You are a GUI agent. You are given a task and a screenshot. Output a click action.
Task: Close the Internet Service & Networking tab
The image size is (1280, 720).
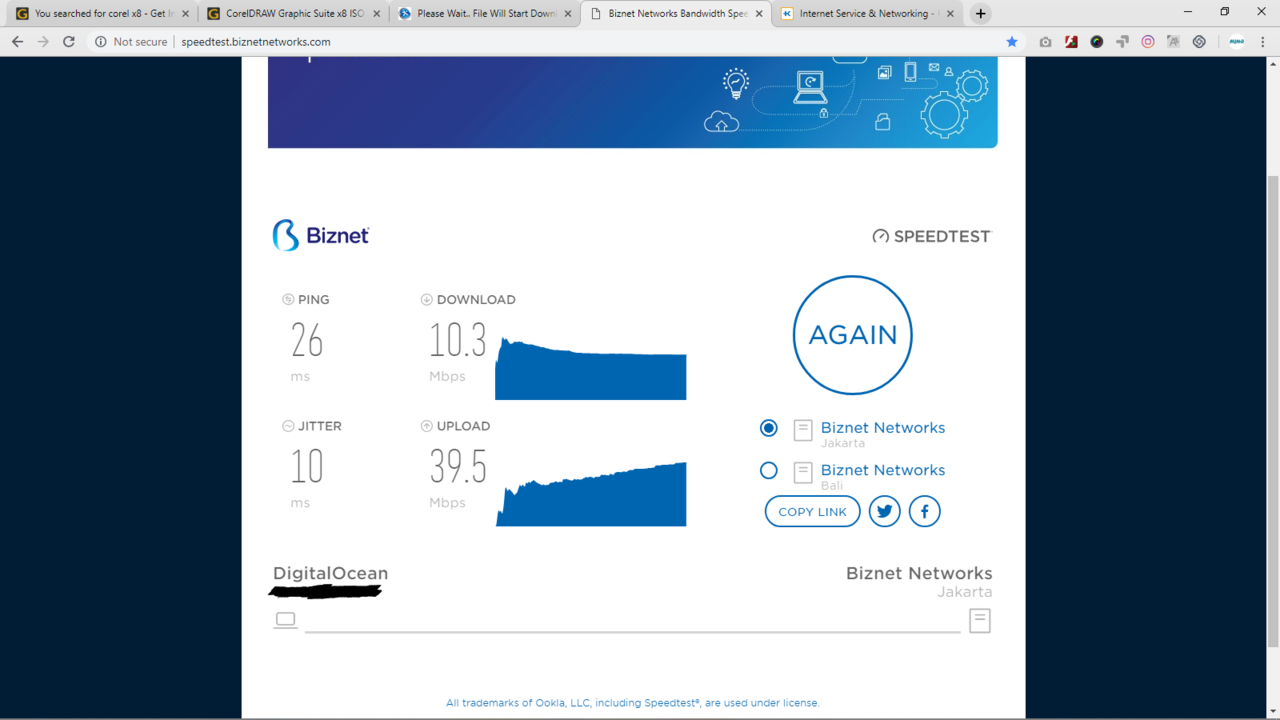950,14
